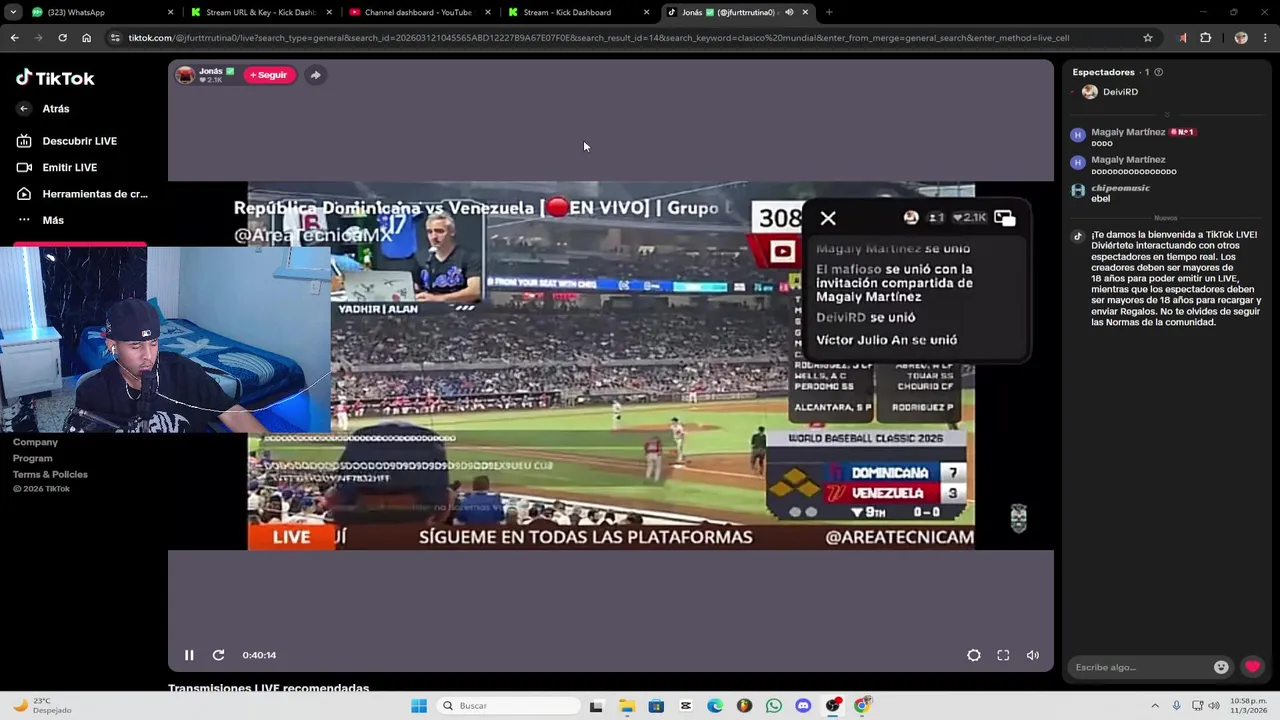This screenshot has width=1280, height=720.
Task: Bookmark this page with the star
Action: pos(1148,38)
